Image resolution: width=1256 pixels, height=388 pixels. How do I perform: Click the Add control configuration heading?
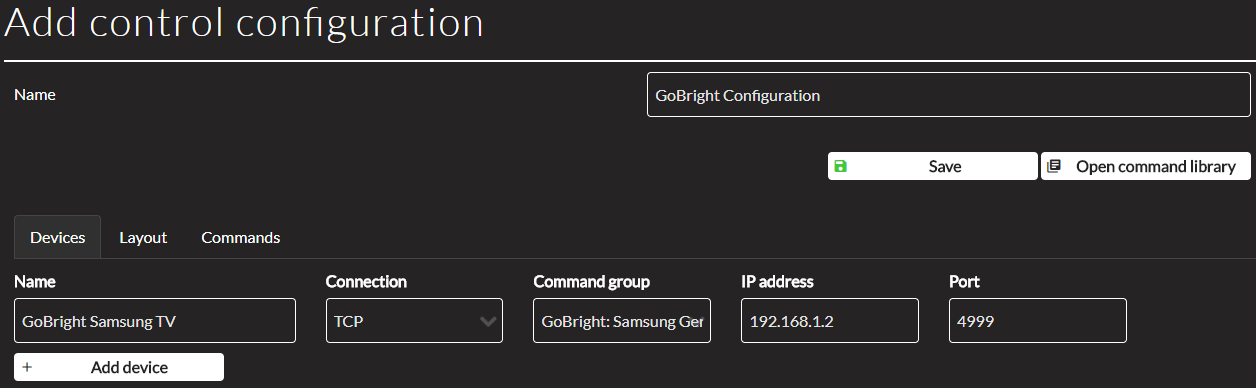pos(244,23)
